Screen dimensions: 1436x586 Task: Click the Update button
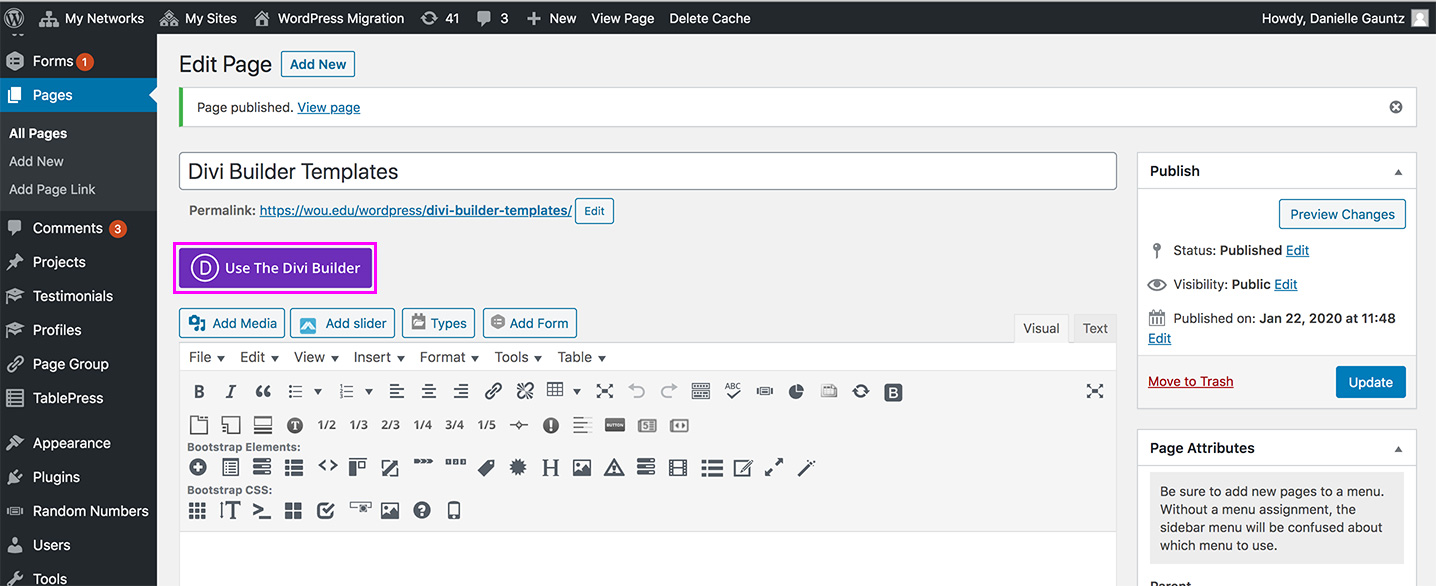1371,381
